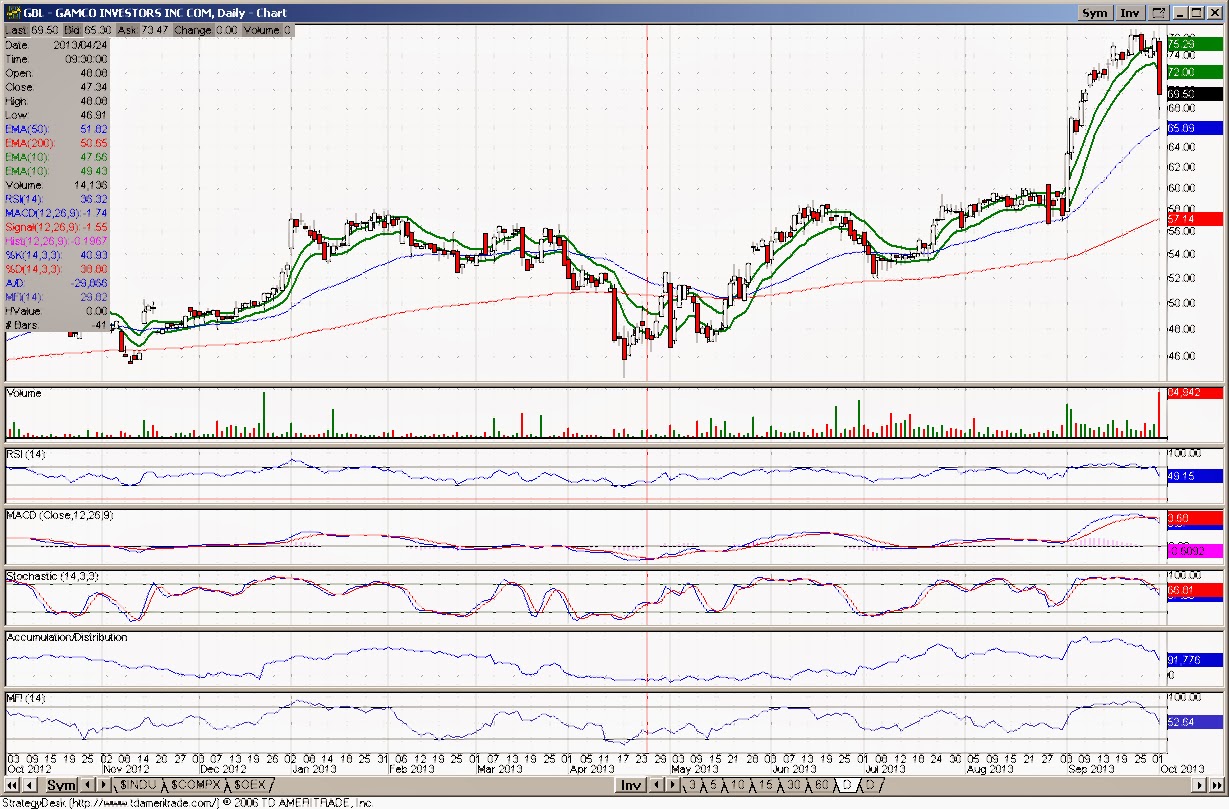Click the Sym button in title bar
The image size is (1229, 809).
1095,12
